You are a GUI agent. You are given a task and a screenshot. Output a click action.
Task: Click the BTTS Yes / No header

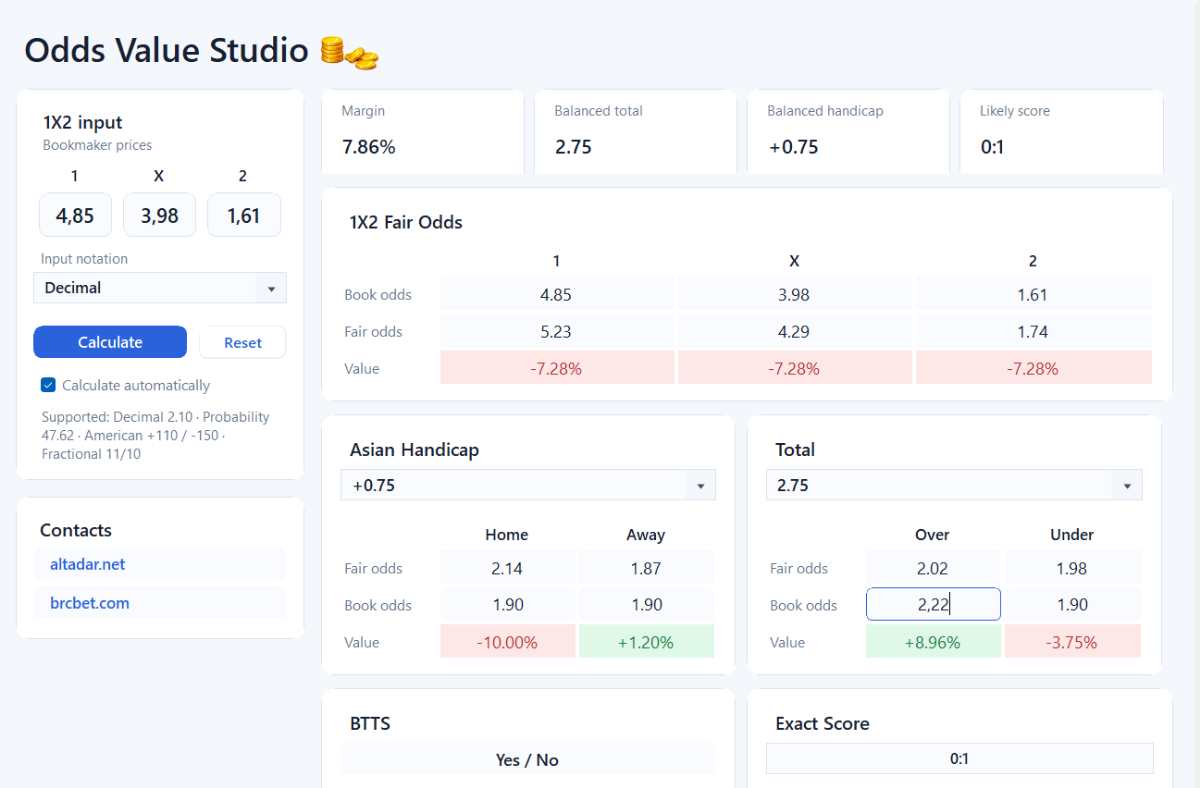coord(528,760)
